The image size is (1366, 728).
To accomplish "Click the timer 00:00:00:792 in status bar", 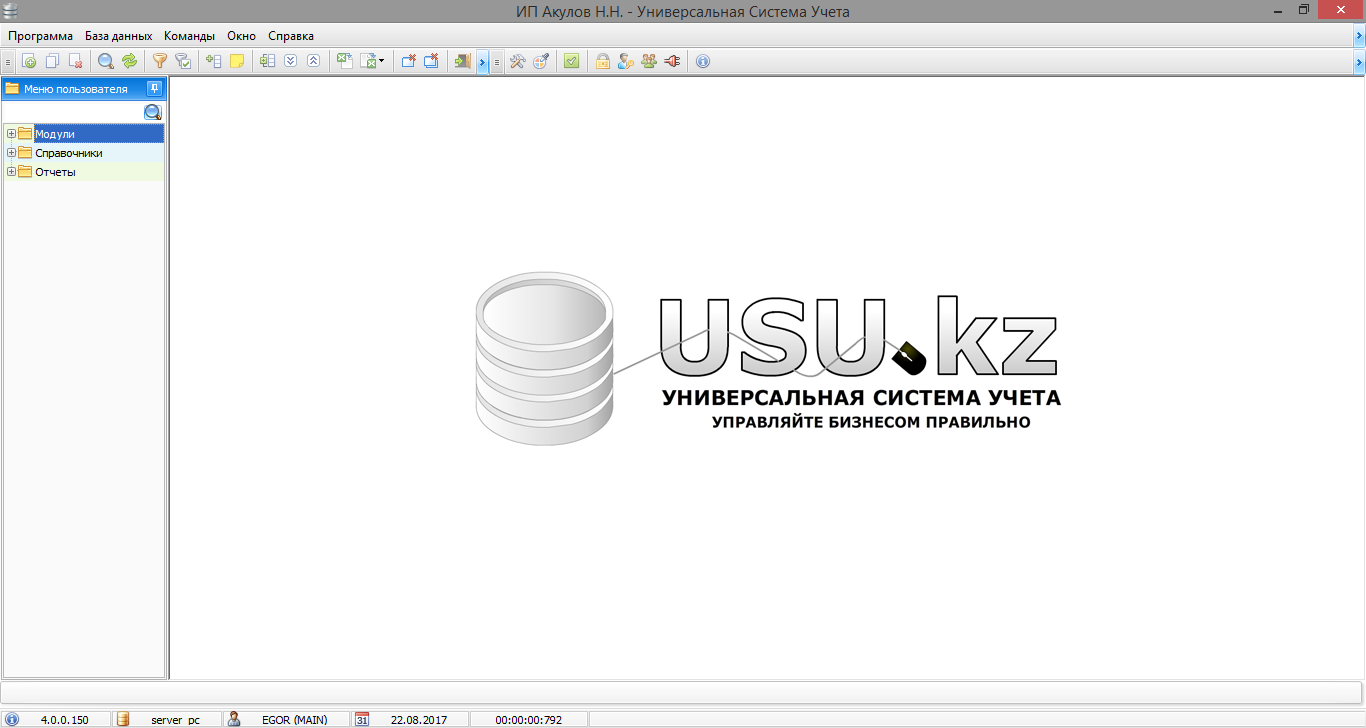I will pyautogui.click(x=528, y=720).
